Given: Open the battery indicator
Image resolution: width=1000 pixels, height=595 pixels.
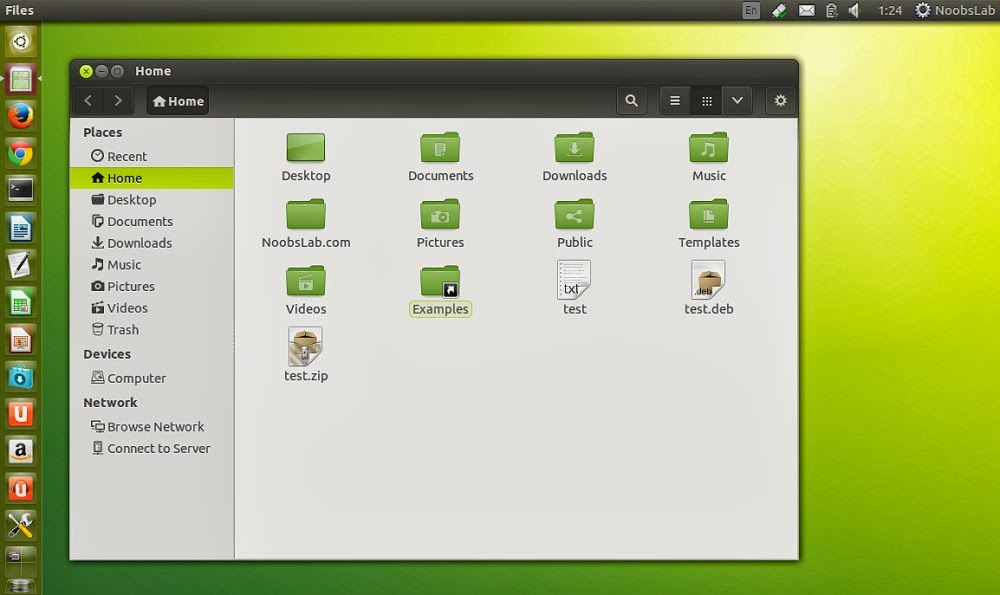Looking at the screenshot, I should tap(831, 10).
